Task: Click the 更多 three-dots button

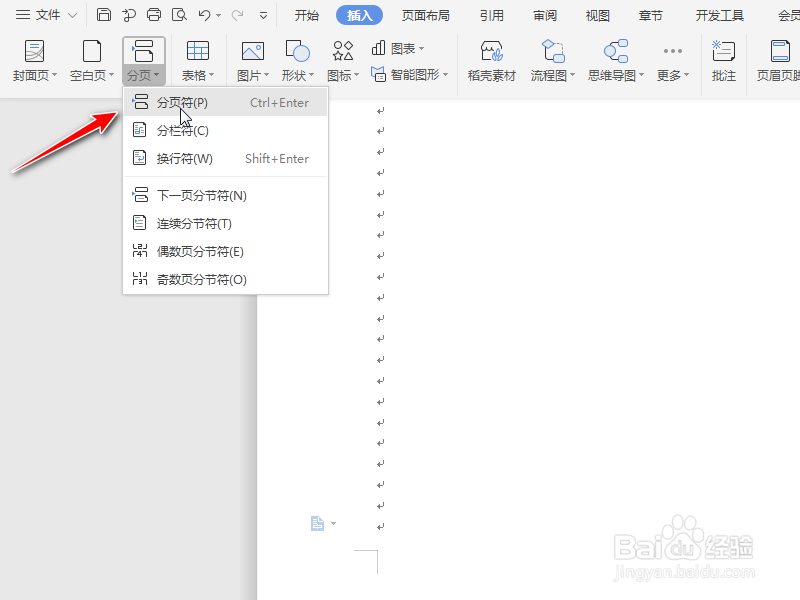Action: [672, 61]
